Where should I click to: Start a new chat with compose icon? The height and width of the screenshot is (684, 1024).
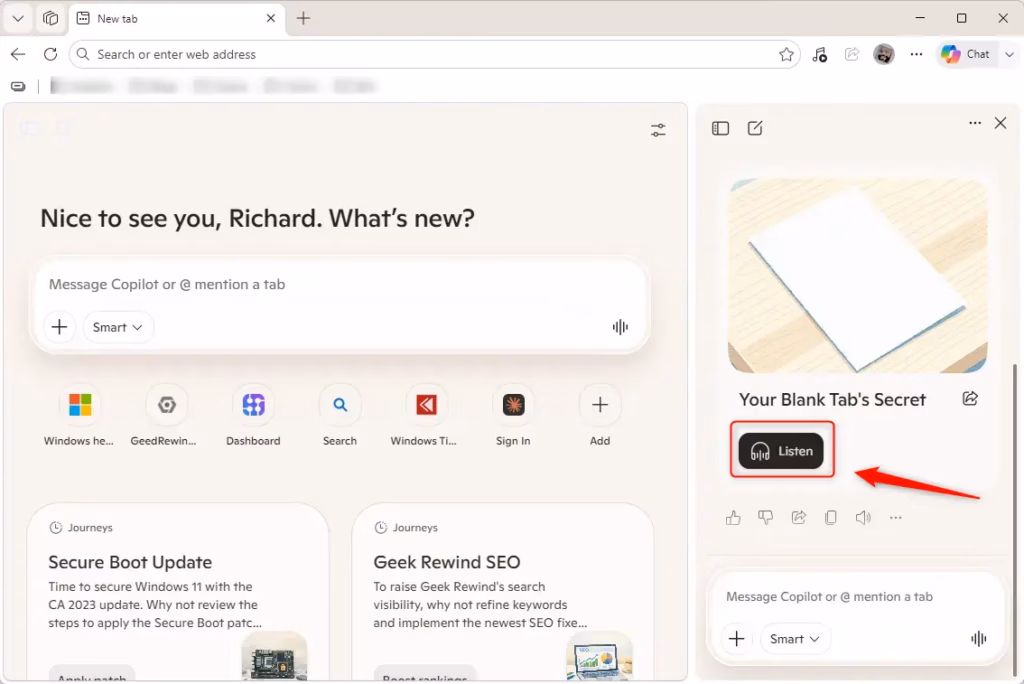(x=755, y=128)
